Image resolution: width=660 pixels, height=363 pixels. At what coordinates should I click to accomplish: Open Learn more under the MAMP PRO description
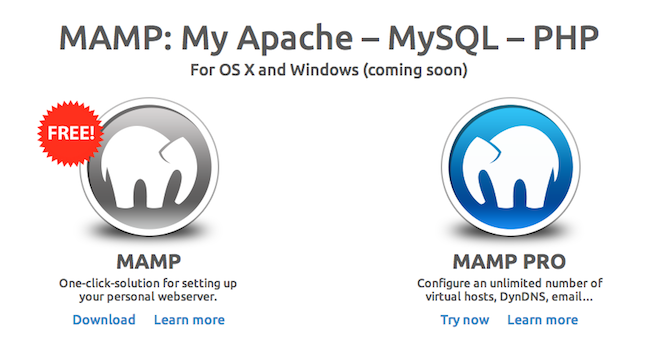(543, 320)
